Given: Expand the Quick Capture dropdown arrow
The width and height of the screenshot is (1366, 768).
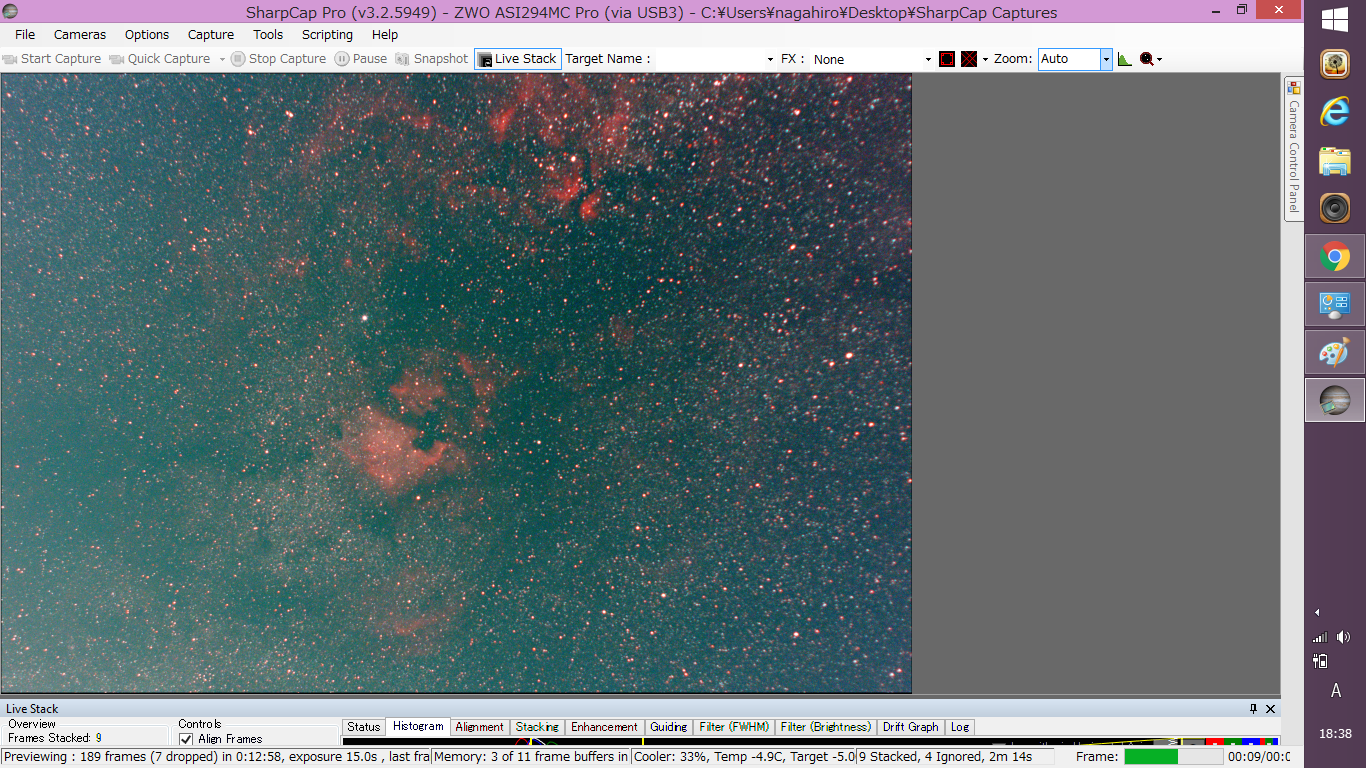Looking at the screenshot, I should 222,59.
